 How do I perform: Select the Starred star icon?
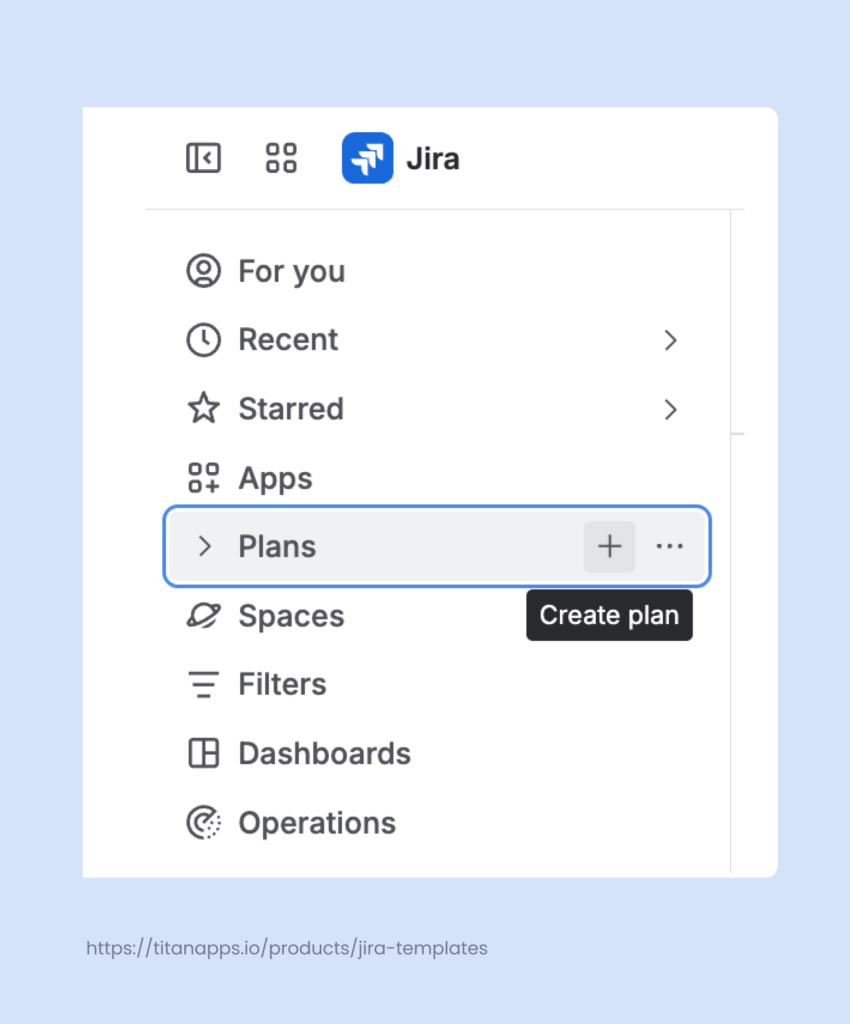(x=204, y=408)
